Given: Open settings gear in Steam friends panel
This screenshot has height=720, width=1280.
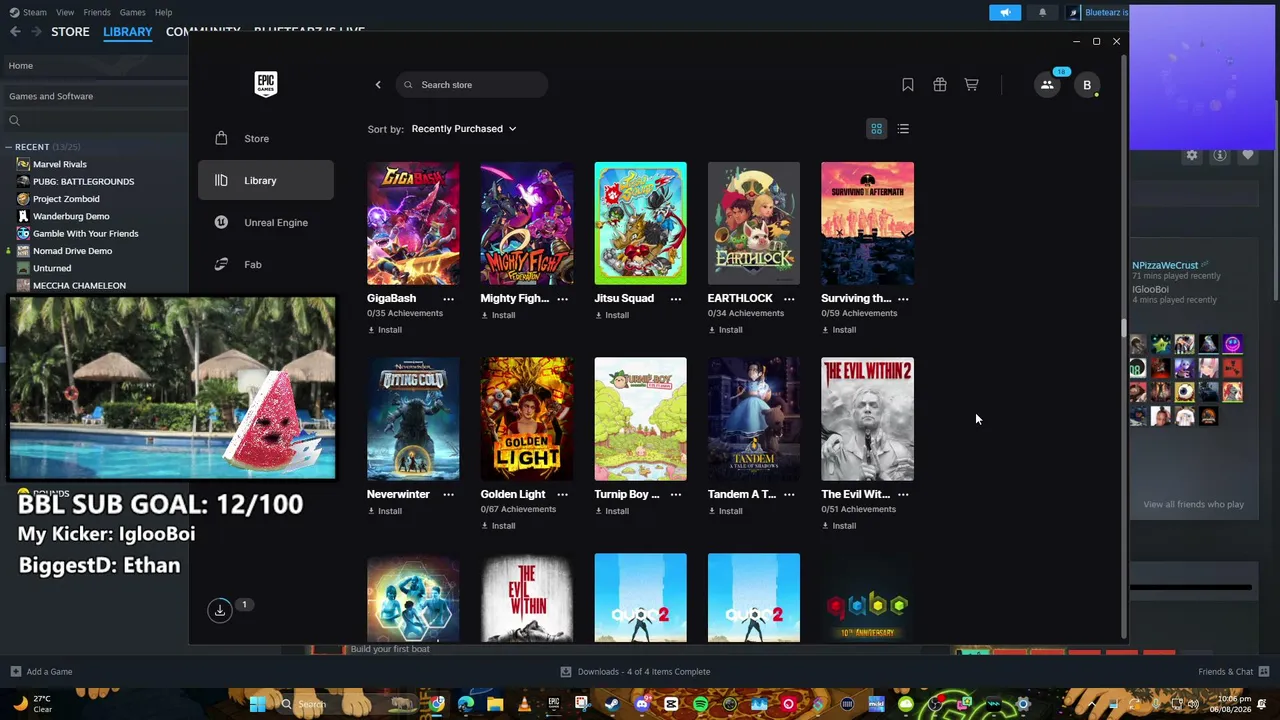Looking at the screenshot, I should click(x=1192, y=155).
